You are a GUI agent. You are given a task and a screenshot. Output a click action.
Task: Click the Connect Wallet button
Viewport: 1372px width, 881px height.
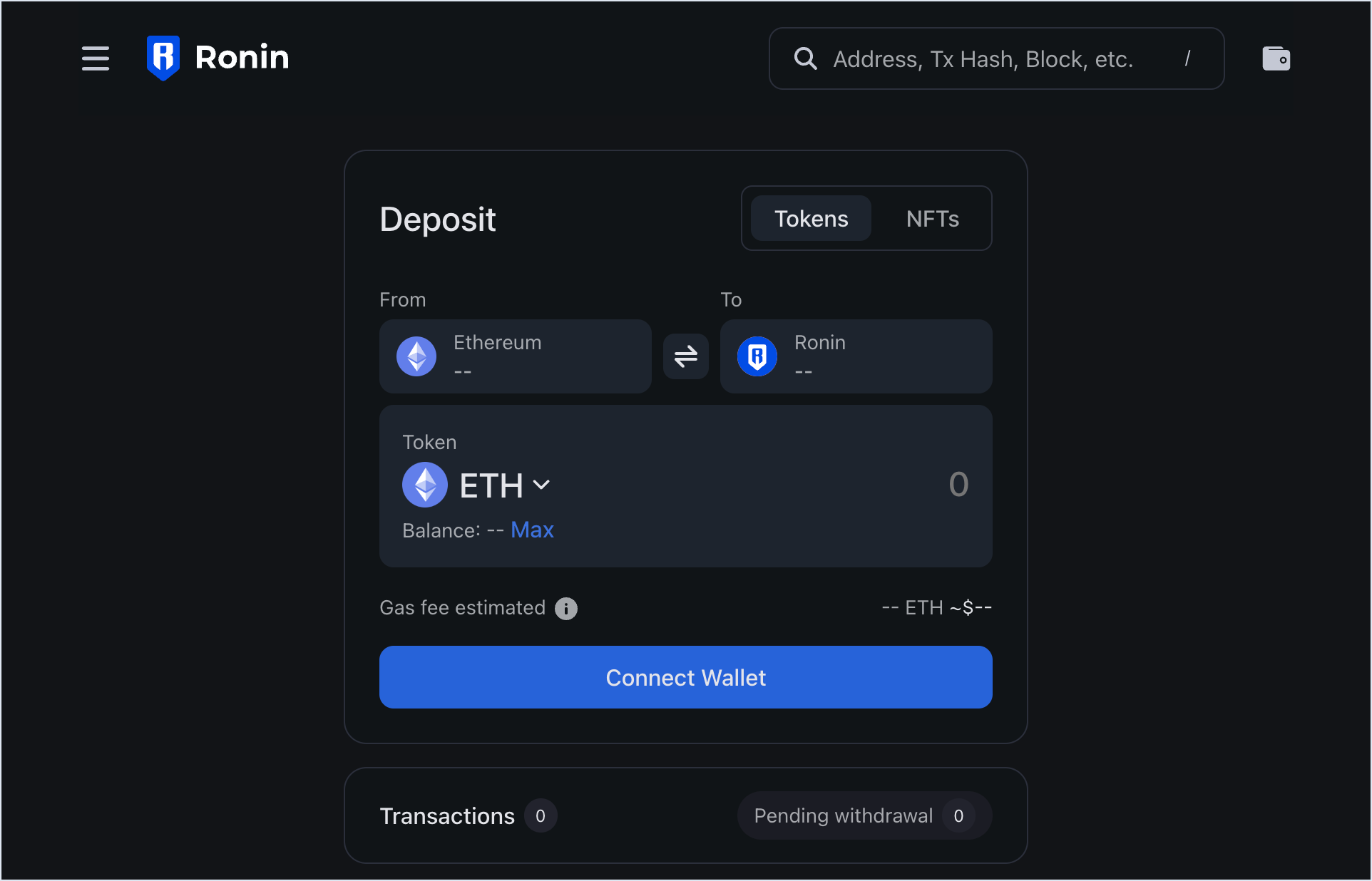tap(685, 677)
